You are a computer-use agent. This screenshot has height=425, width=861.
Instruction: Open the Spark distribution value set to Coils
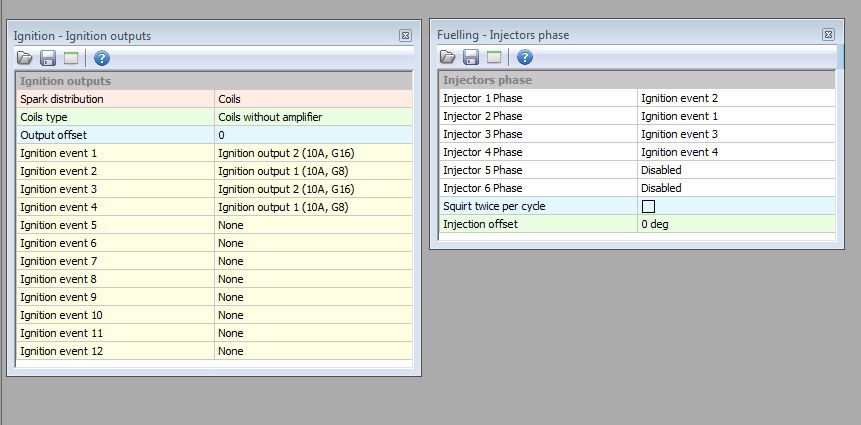point(313,99)
